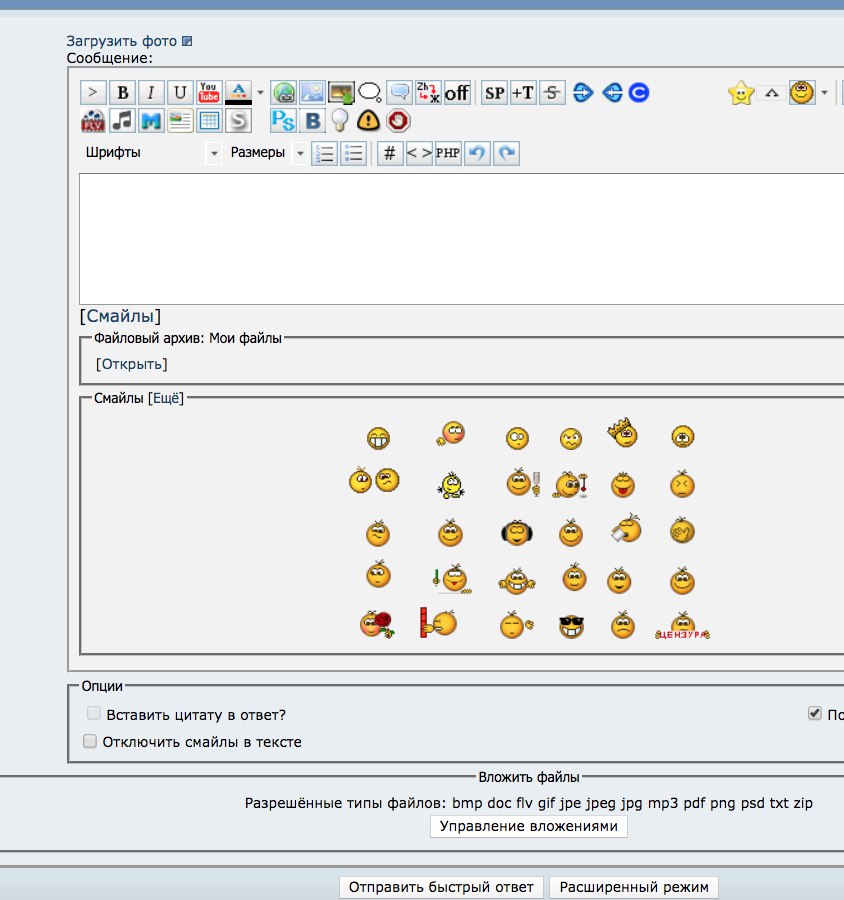Viewport: 844px width, 900px height.
Task: Insert music note audio tag
Action: click(x=122, y=121)
